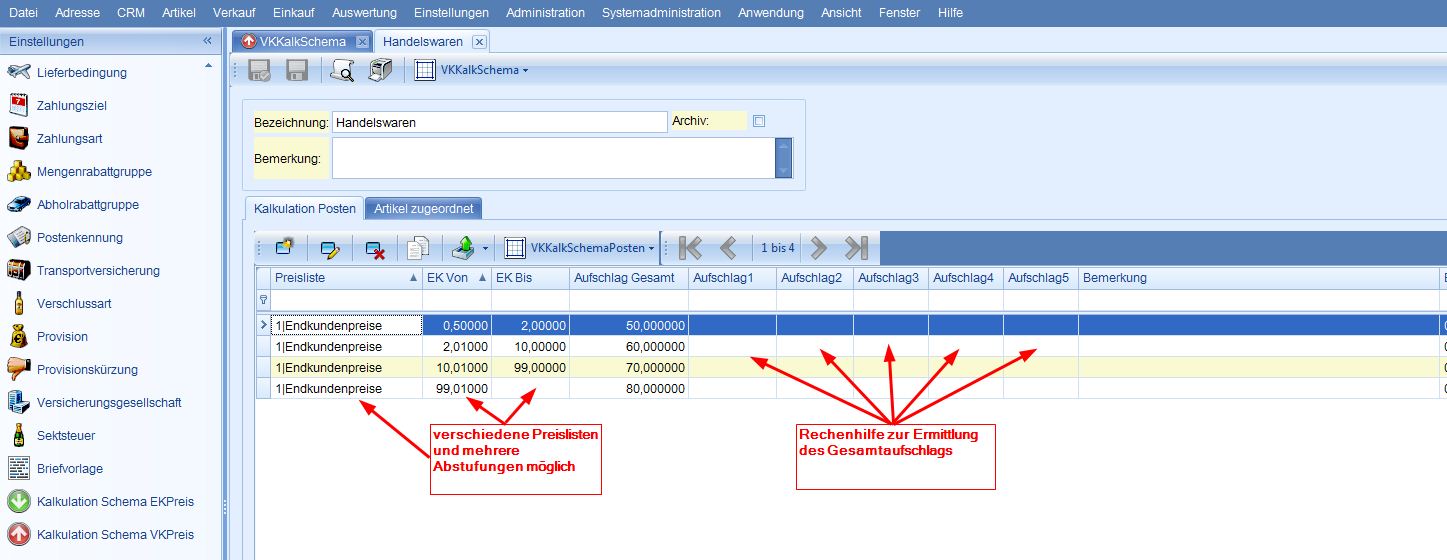Open Briefvorlage in the sidebar
Screen dimensions: 1447x560
[70, 469]
